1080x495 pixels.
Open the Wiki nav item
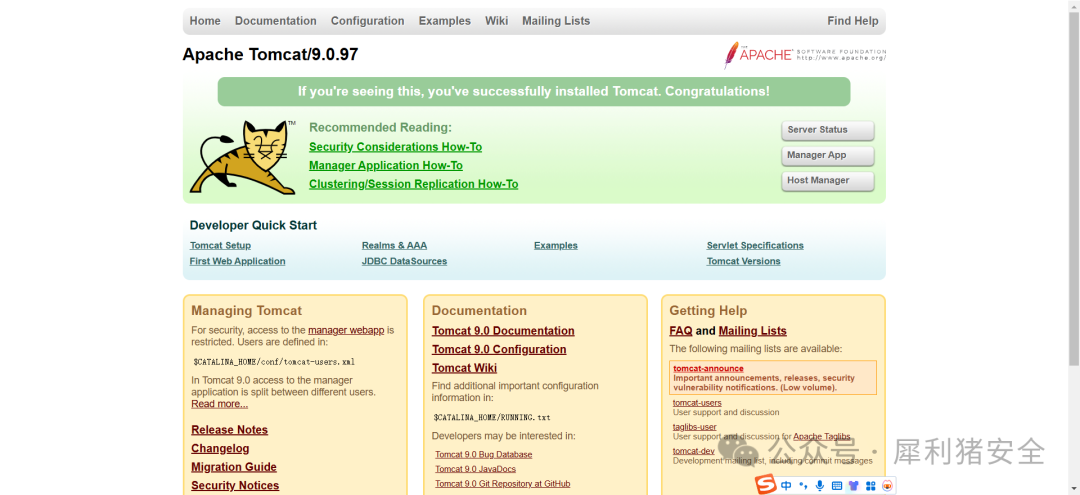497,21
